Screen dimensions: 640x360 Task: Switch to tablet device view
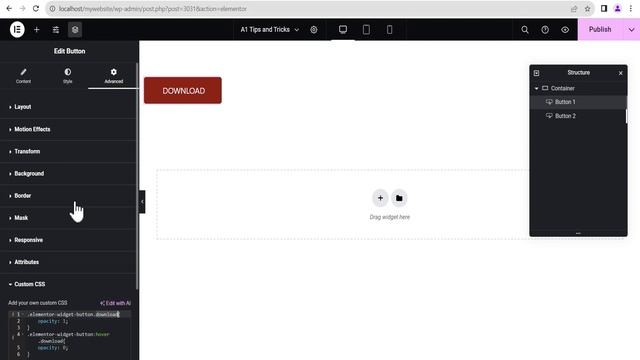click(x=366, y=29)
